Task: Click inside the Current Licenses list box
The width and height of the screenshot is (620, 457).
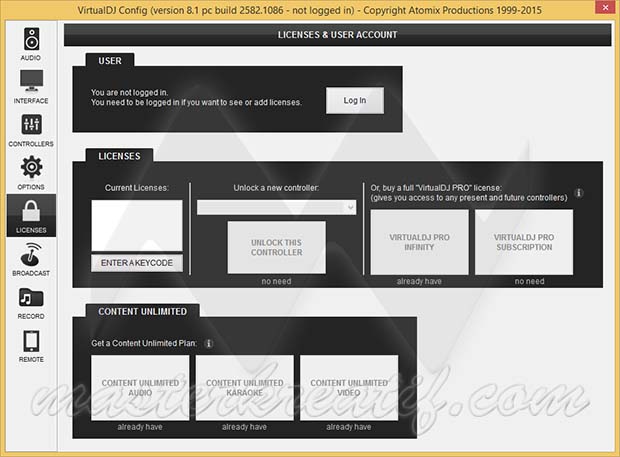Action: (x=137, y=225)
